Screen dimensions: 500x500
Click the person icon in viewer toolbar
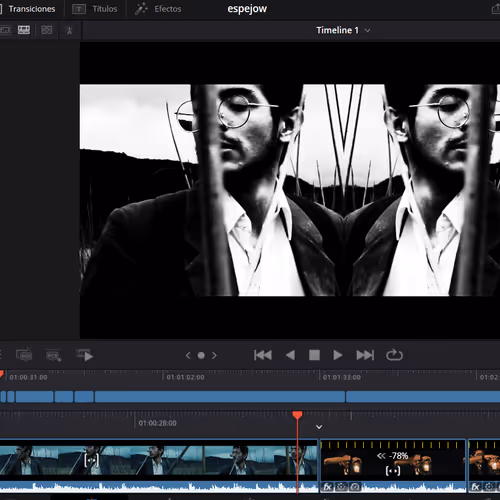point(69,31)
